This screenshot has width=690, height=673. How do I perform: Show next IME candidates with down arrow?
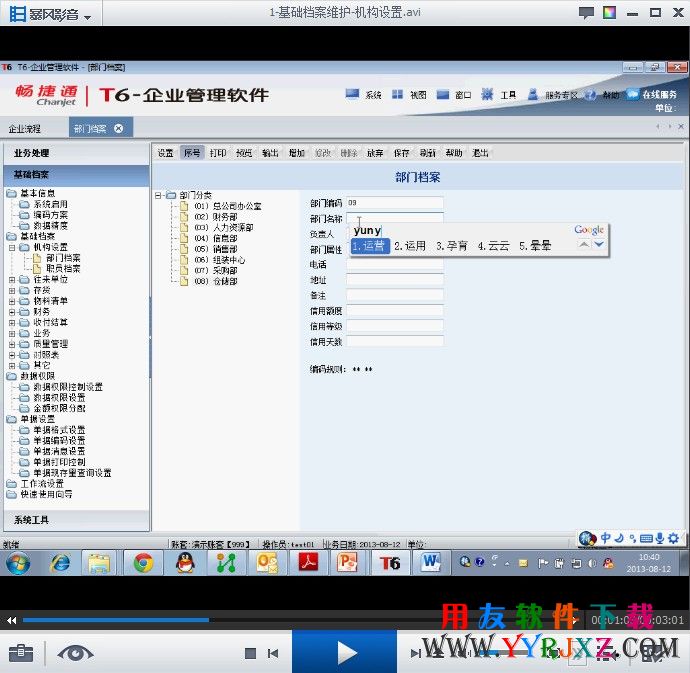click(599, 244)
